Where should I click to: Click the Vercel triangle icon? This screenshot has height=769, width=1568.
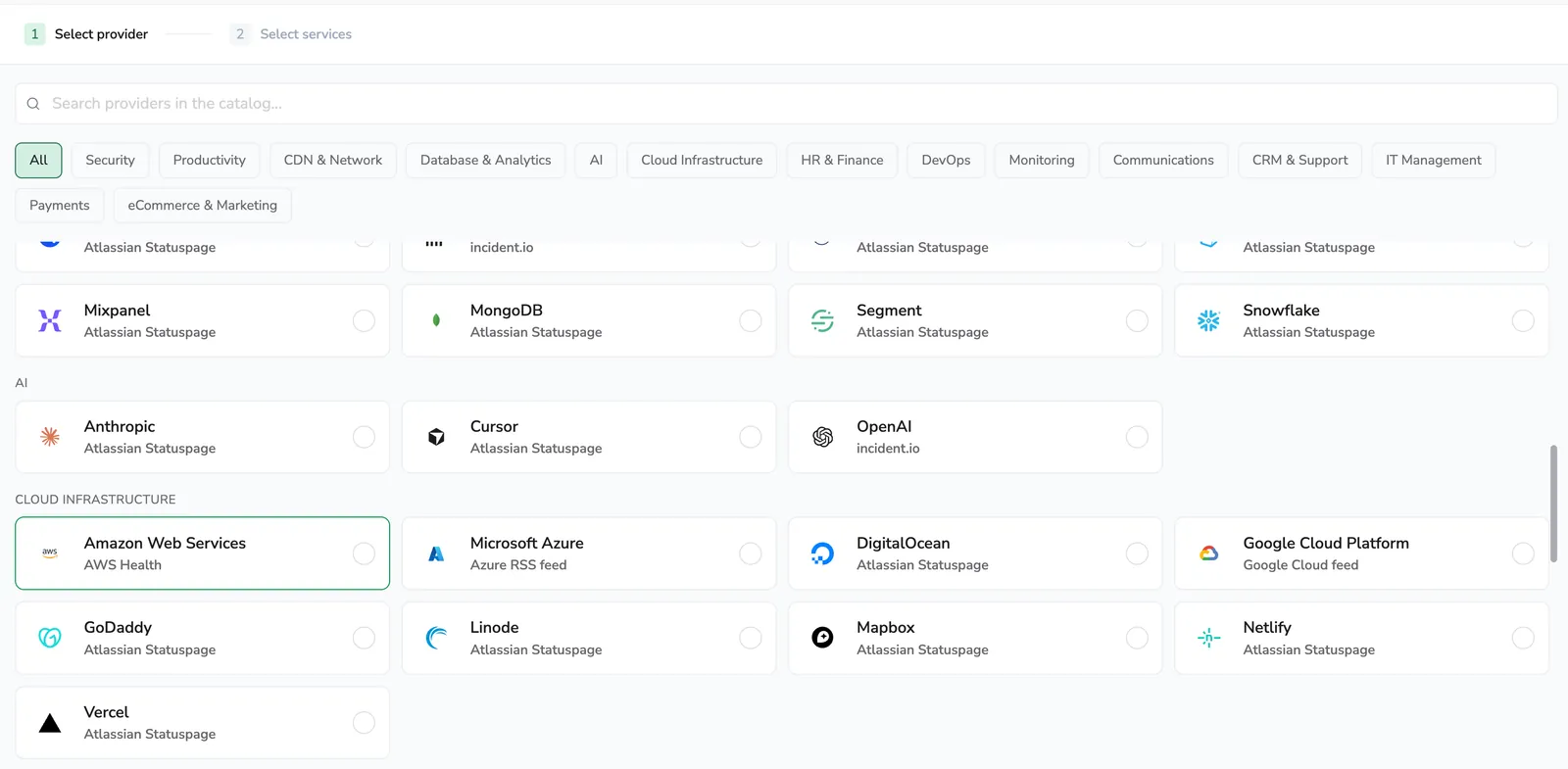coord(50,723)
